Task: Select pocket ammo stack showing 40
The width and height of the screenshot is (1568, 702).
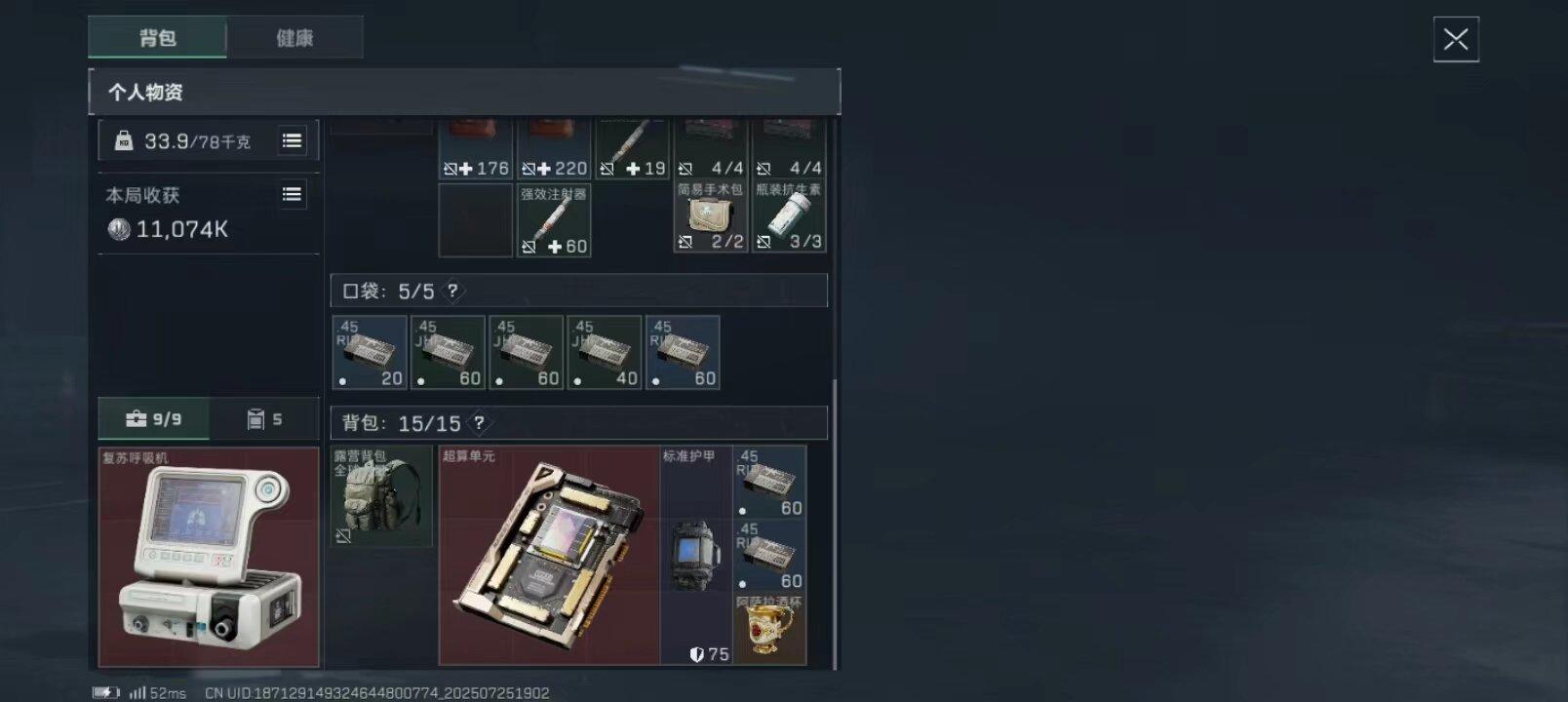Action: (605, 352)
